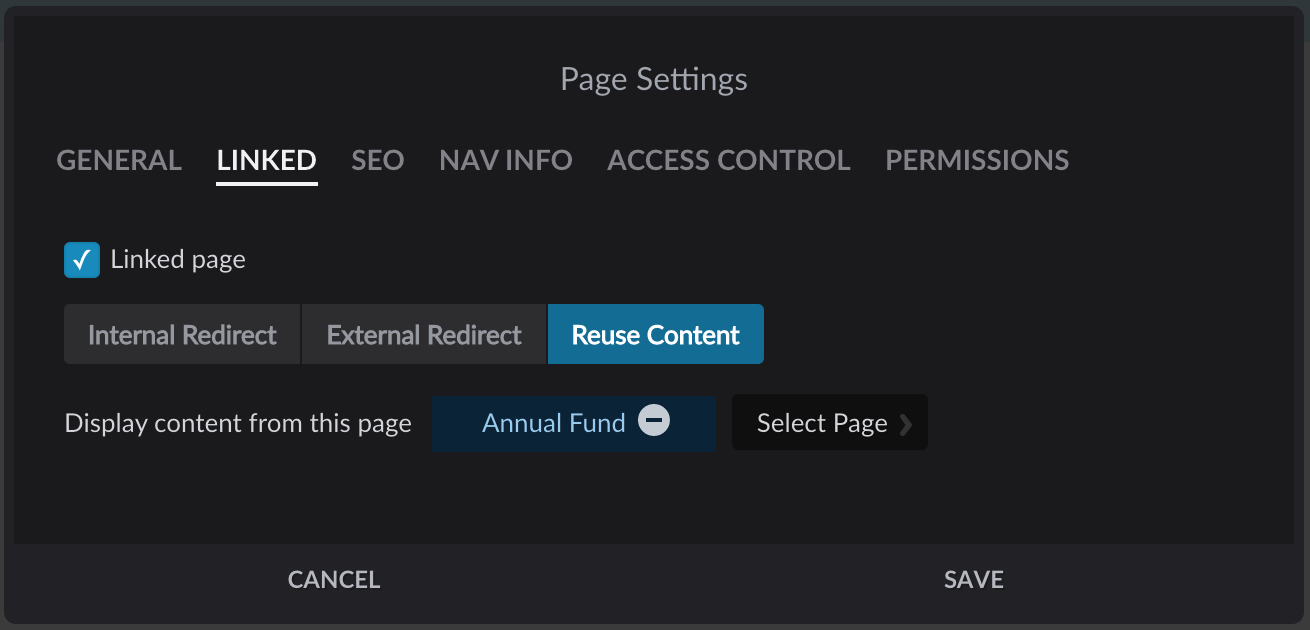Click the Annual Fund page name
1310x630 pixels.
tap(554, 423)
